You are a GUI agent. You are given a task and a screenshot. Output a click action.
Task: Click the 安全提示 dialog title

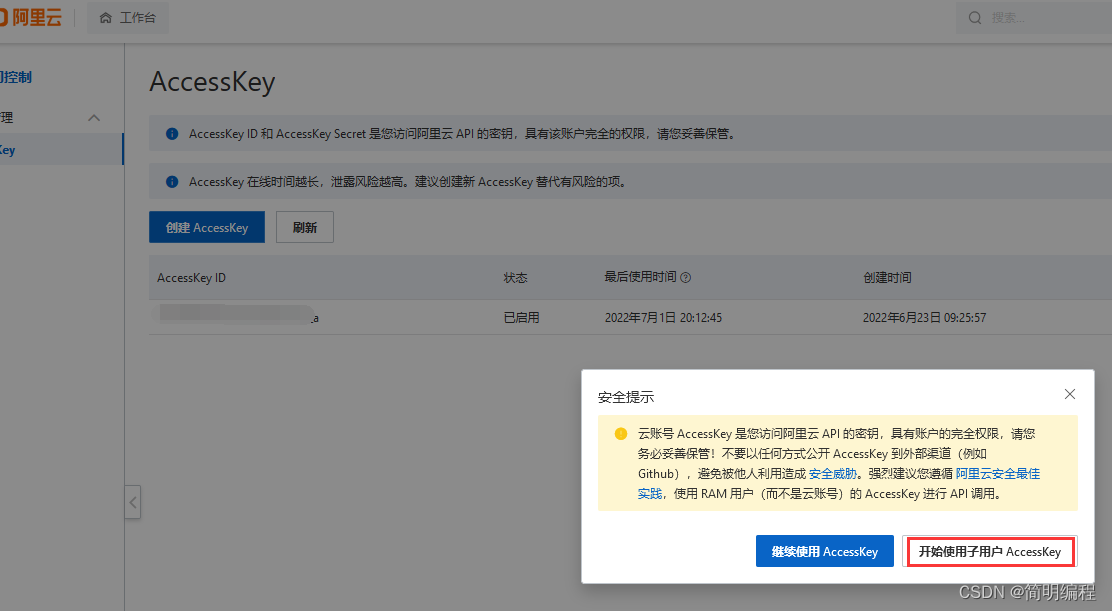[626, 397]
